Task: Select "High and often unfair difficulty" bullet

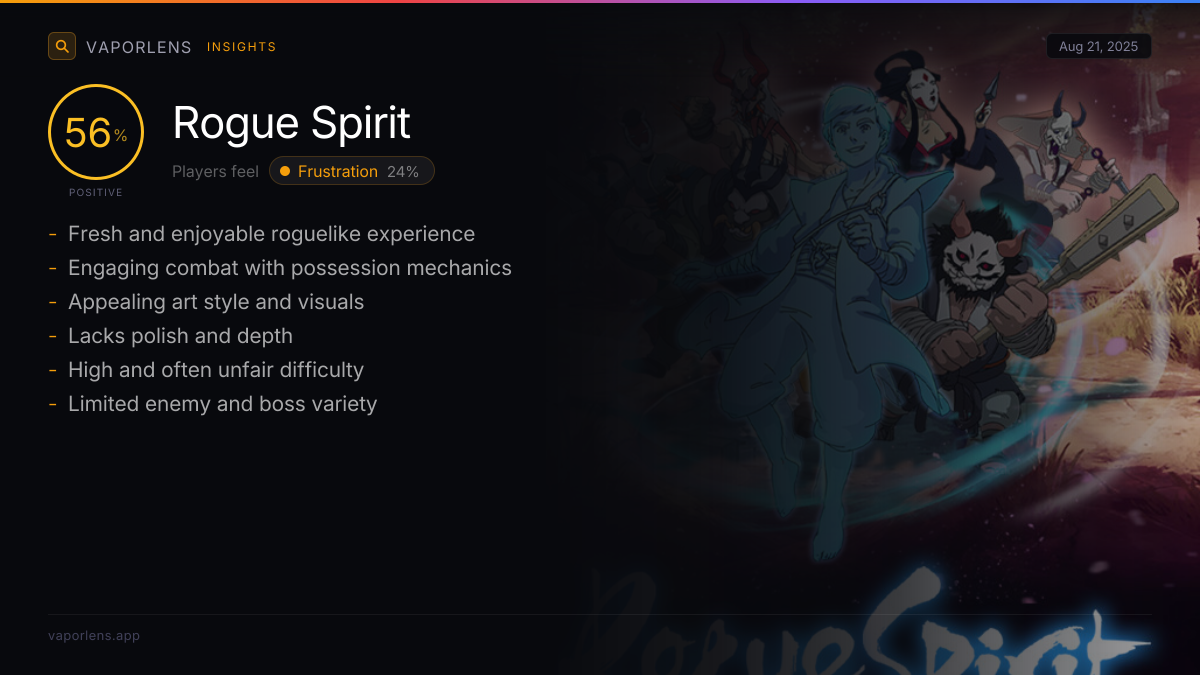Action: point(216,370)
